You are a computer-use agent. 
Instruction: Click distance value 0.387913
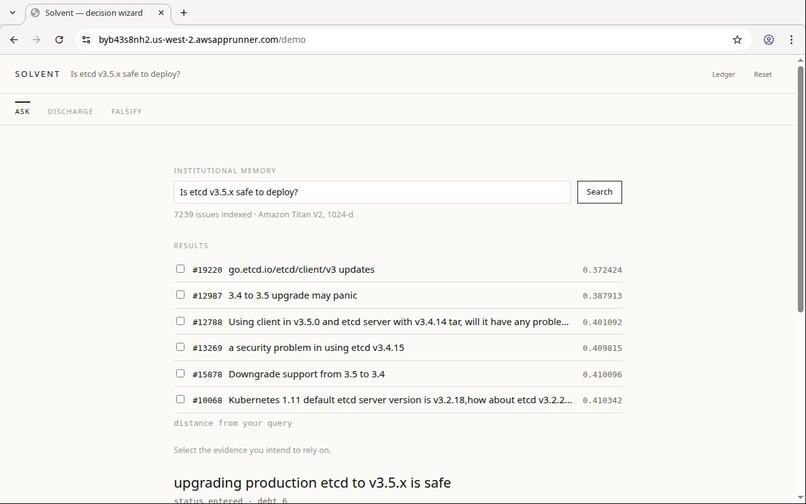602,296
